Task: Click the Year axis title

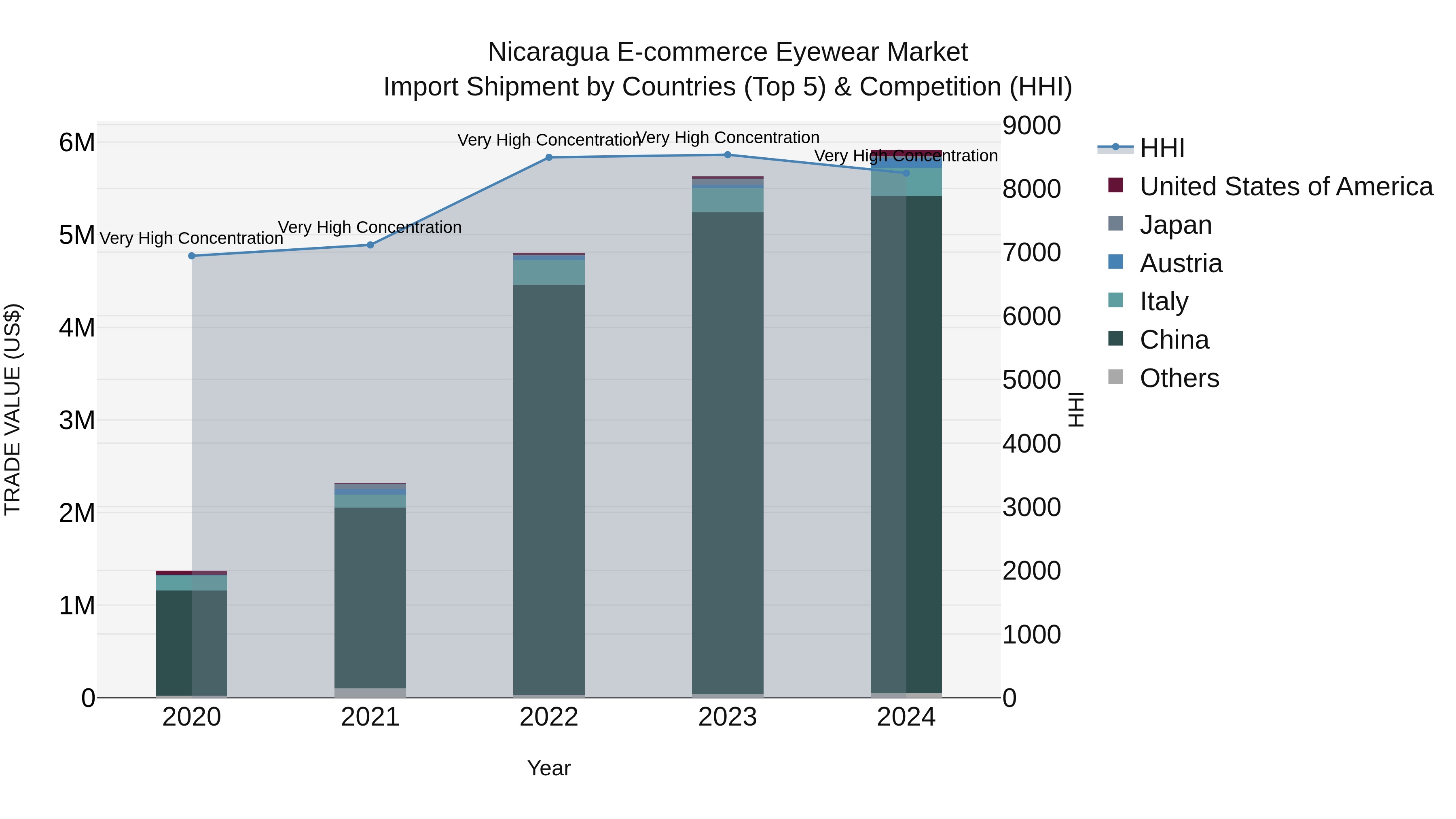Action: click(549, 768)
